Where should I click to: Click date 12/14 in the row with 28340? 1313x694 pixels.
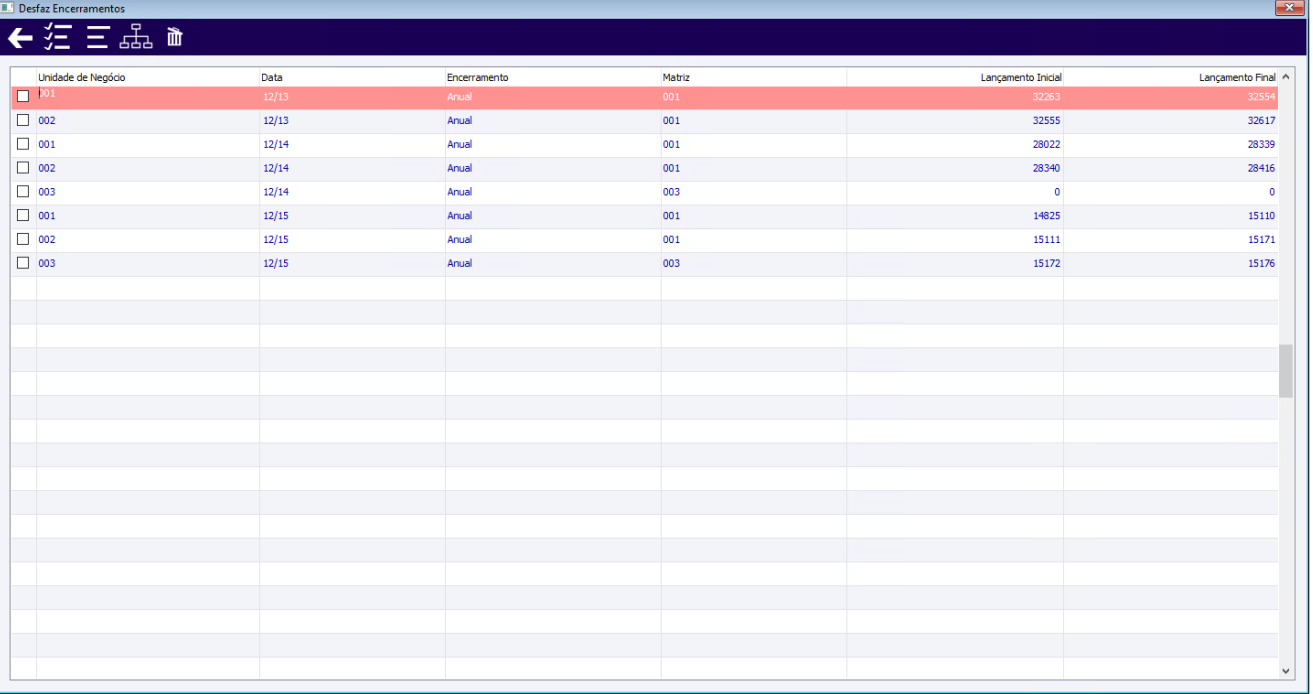coord(352,169)
